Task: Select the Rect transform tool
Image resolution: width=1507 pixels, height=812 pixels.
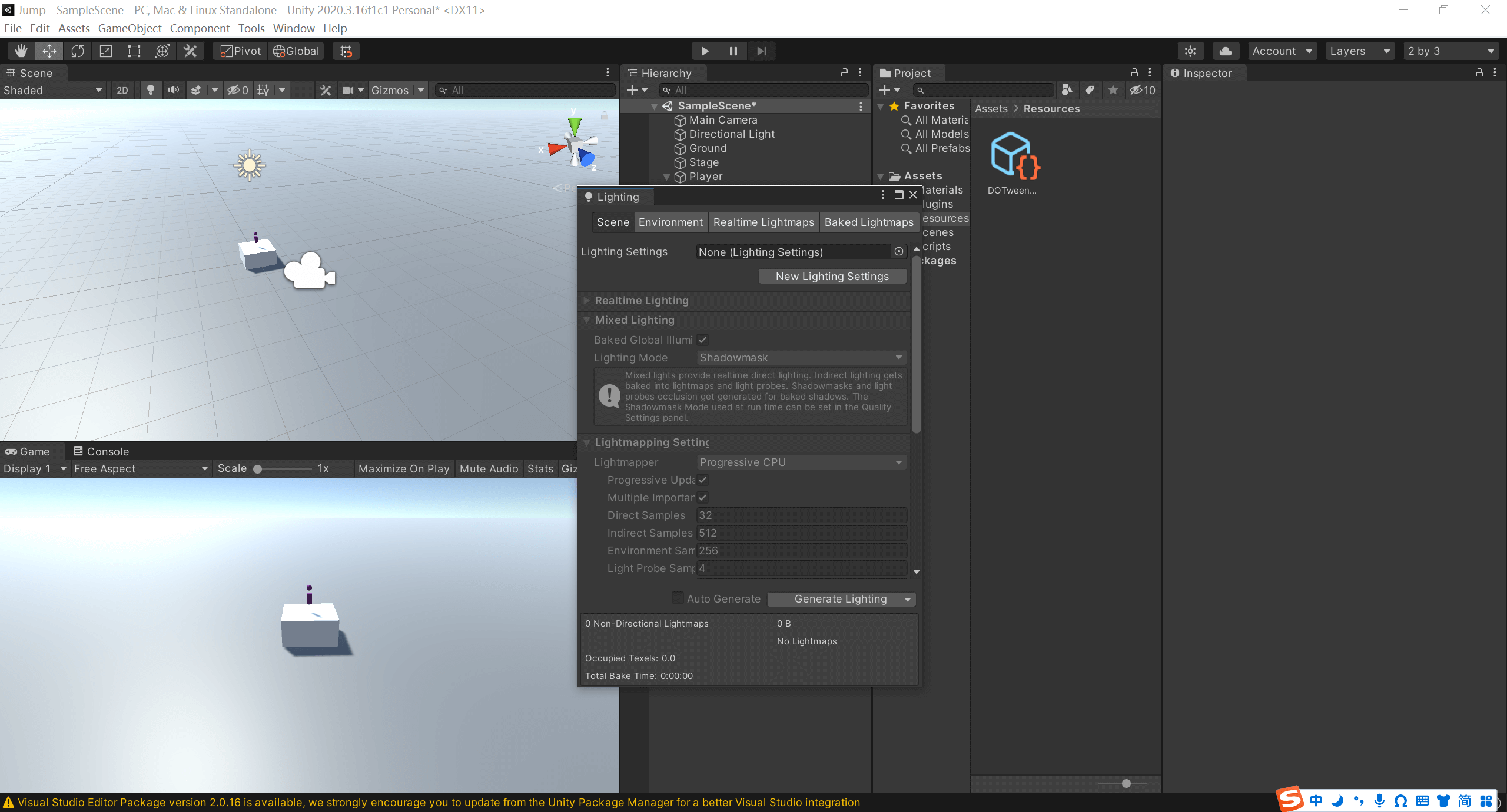Action: [x=134, y=51]
